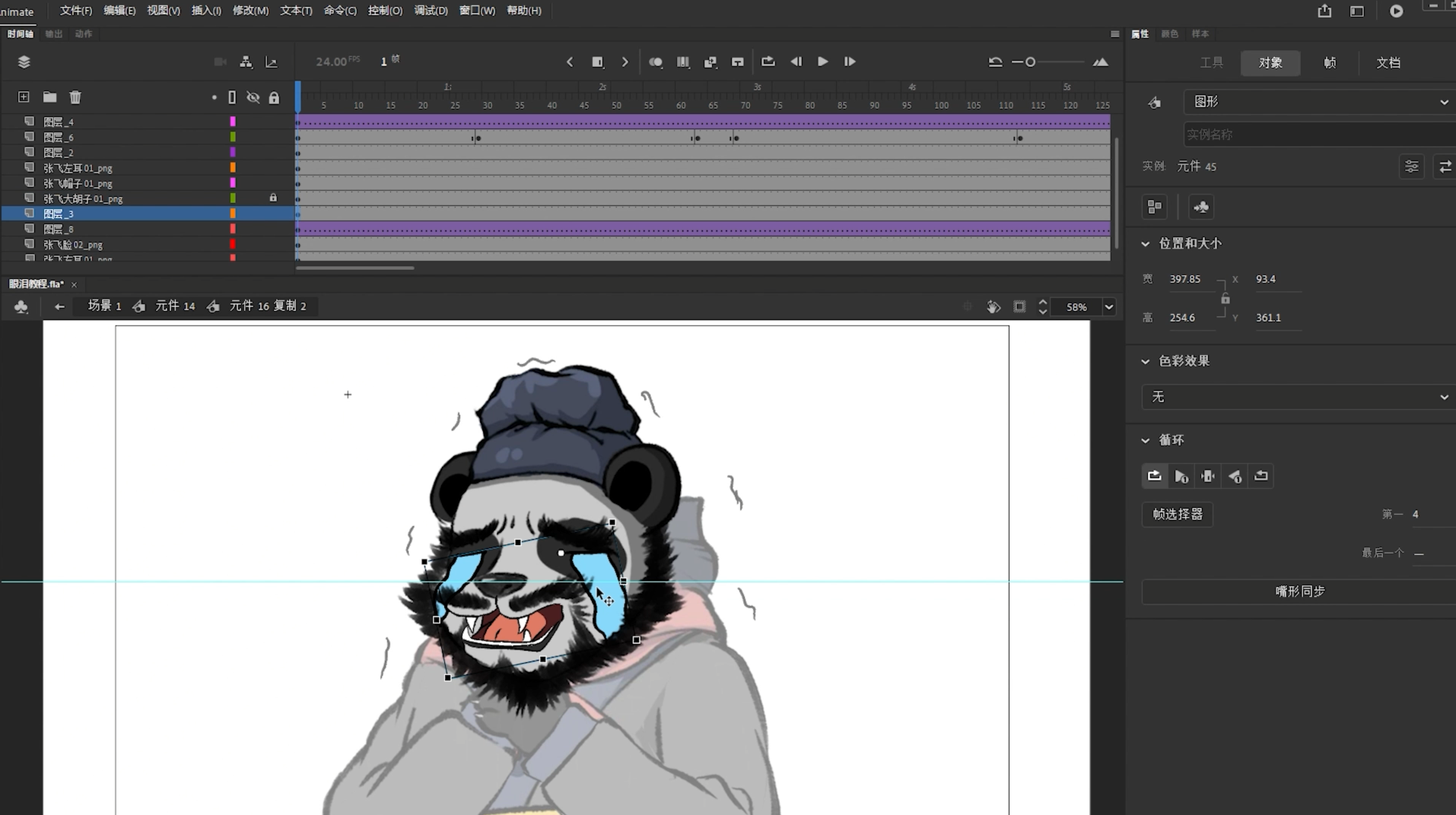Click the edit multiple frames icon
The image size is (1456, 815).
[x=683, y=62]
